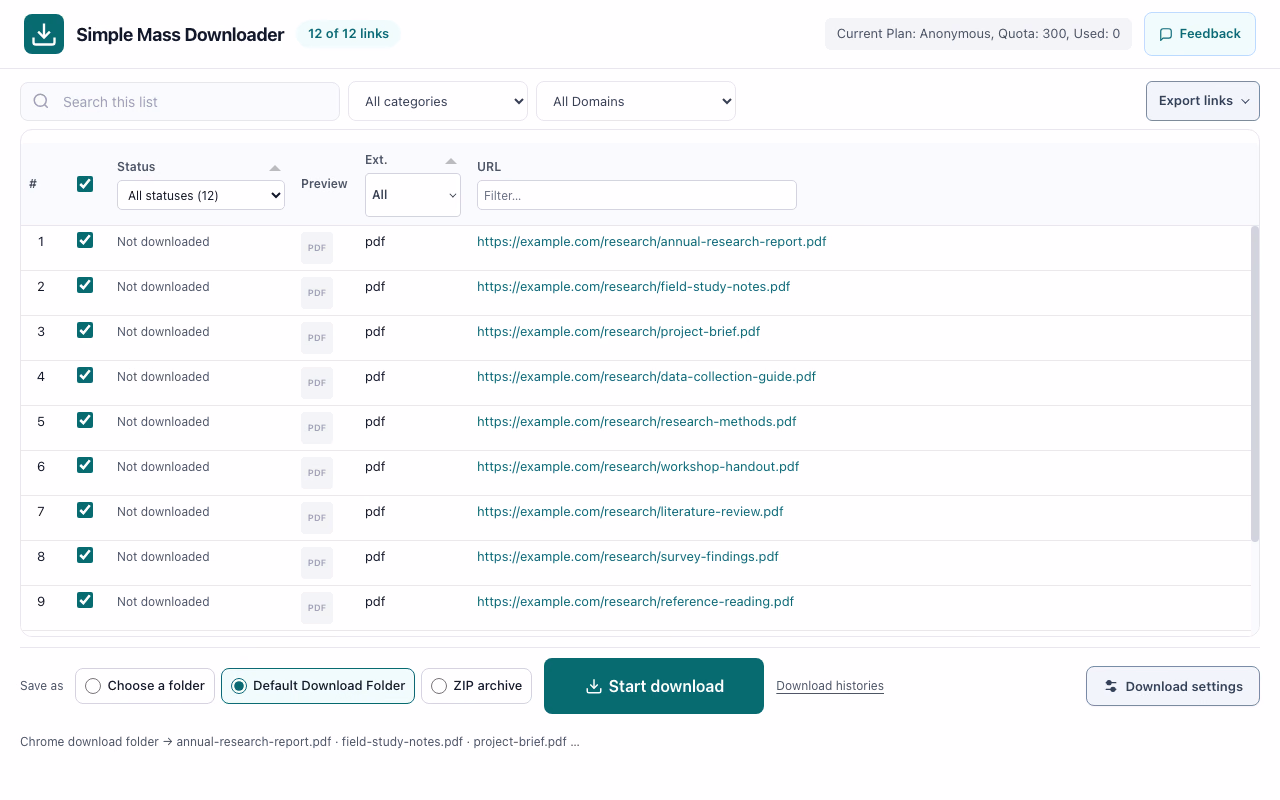Open the Ext. All filter dropdown
Viewport: 1280px width, 800px height.
pos(413,195)
